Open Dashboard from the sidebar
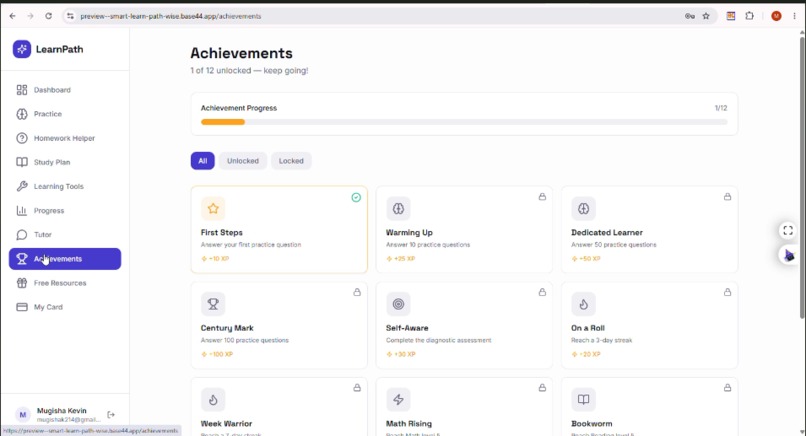 click(65, 90)
